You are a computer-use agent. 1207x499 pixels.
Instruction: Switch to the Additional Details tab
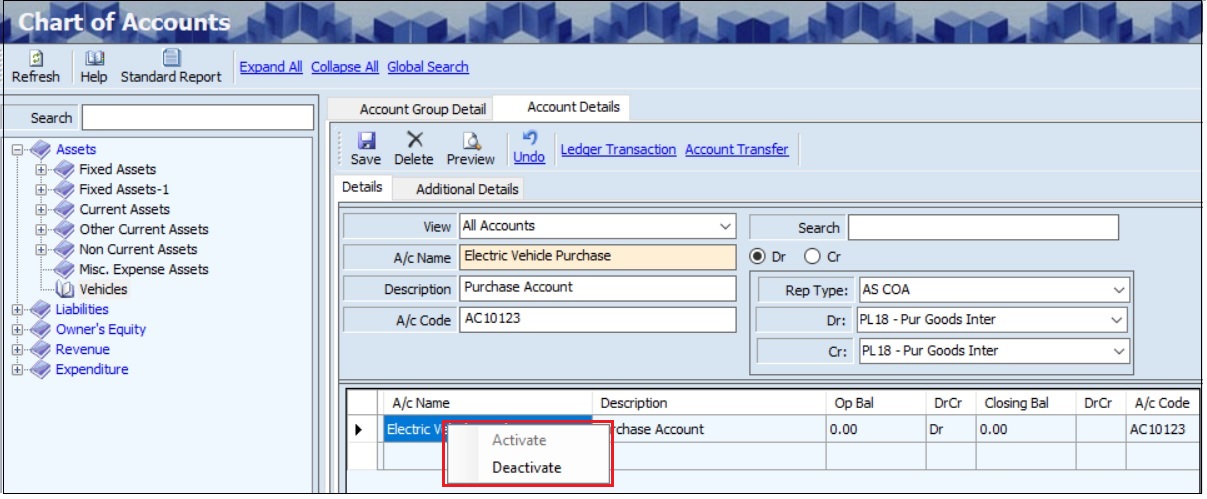[467, 189]
